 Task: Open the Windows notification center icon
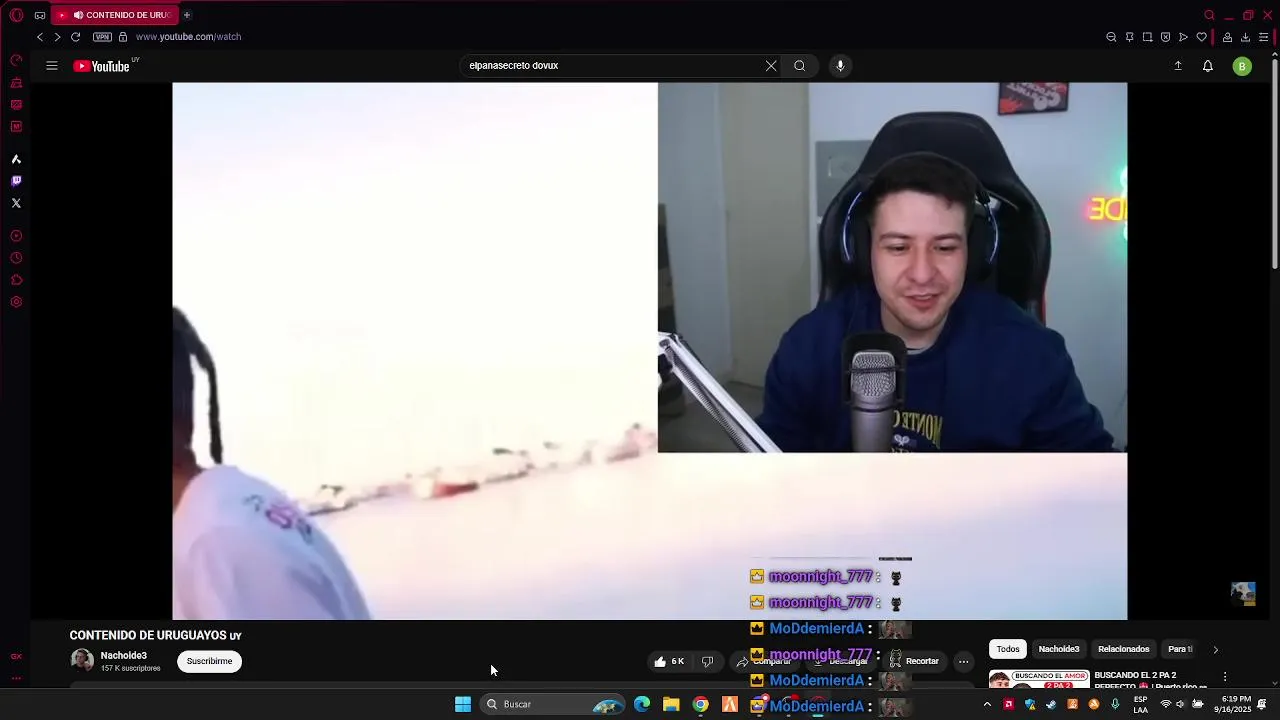(1262, 704)
